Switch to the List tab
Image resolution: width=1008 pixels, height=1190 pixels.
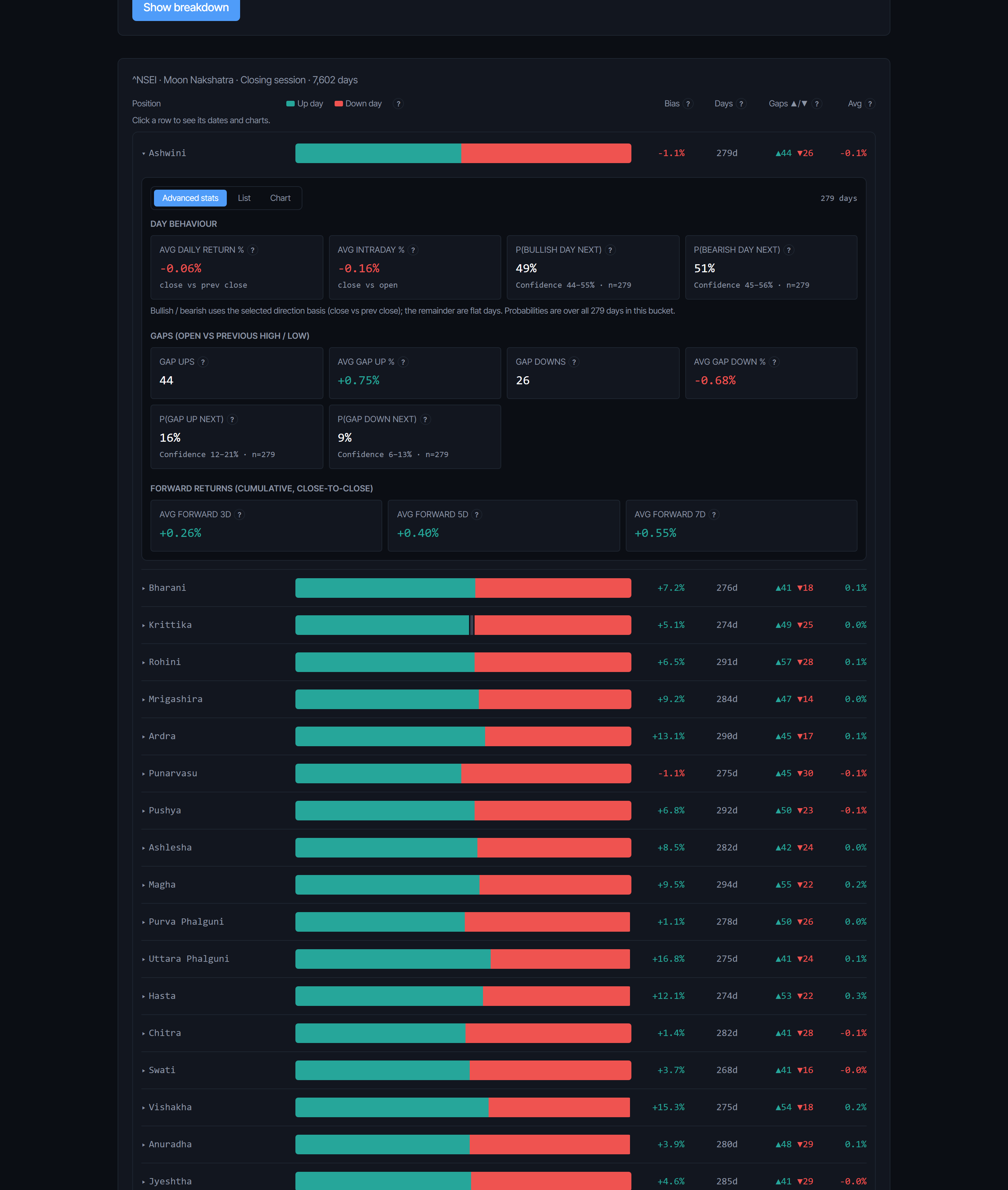(244, 198)
